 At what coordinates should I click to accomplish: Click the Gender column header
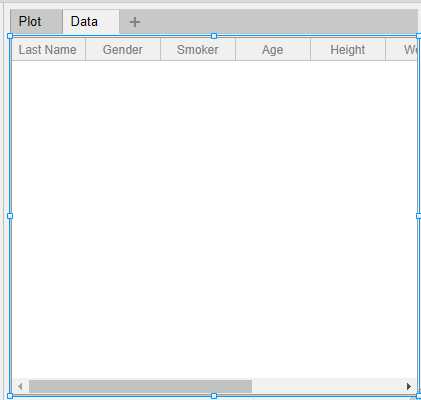tap(123, 50)
